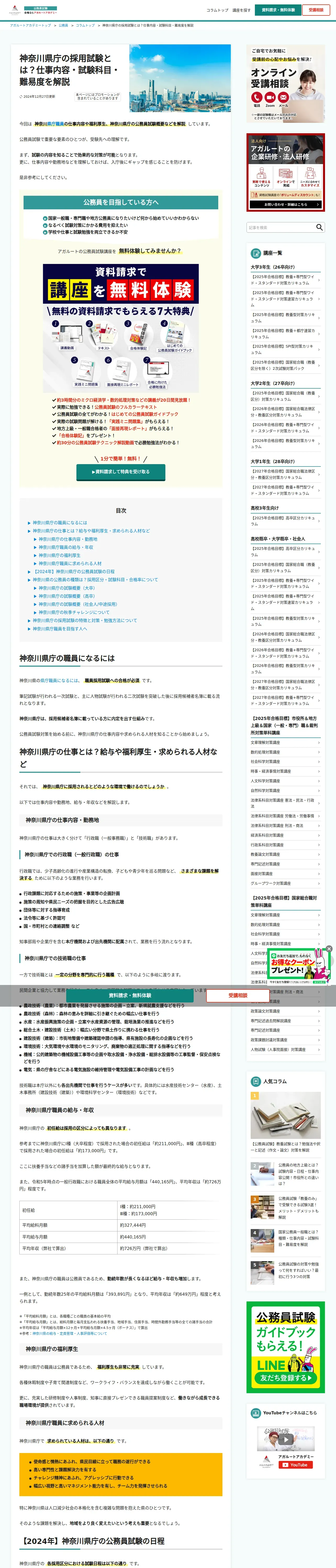
Task: Open the 企業研修・法人研修 banner
Action: point(285,172)
